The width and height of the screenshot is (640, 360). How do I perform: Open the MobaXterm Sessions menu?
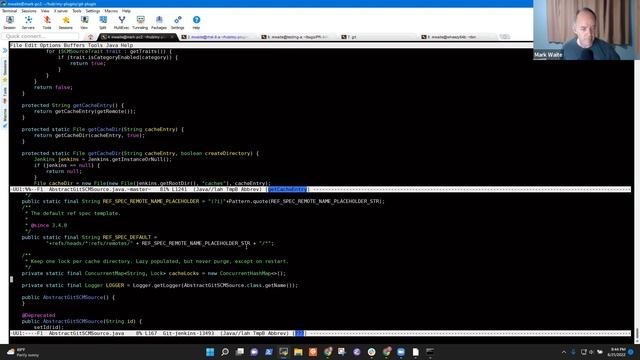[x=29, y=11]
